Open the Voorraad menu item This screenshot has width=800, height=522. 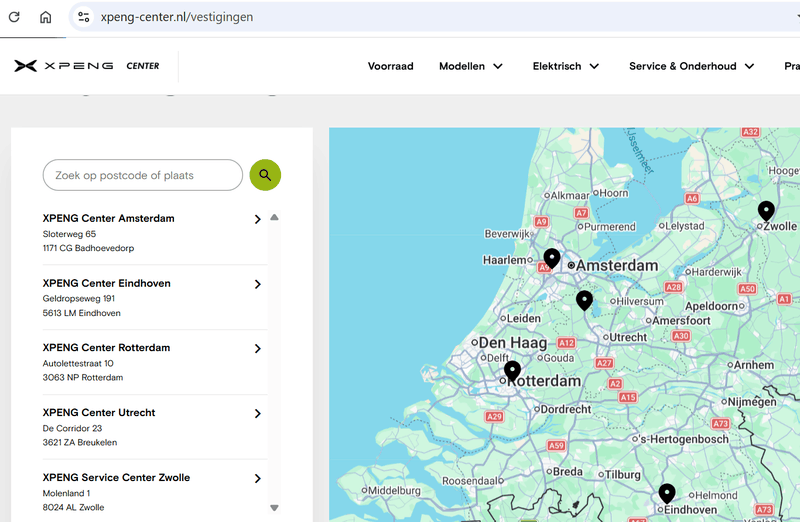click(x=390, y=66)
